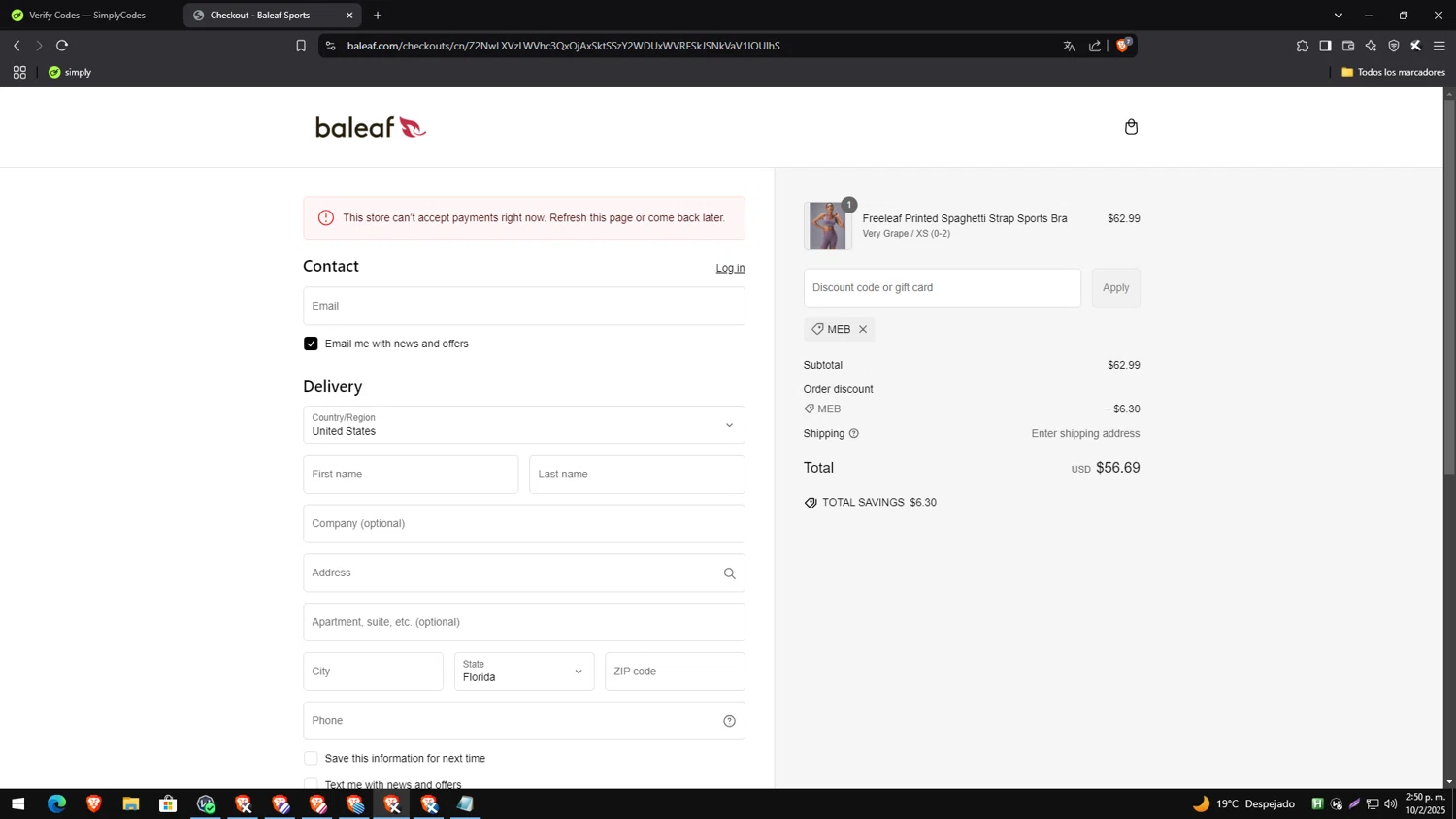1456x819 pixels.
Task: Open the Windows Start menu
Action: click(17, 803)
